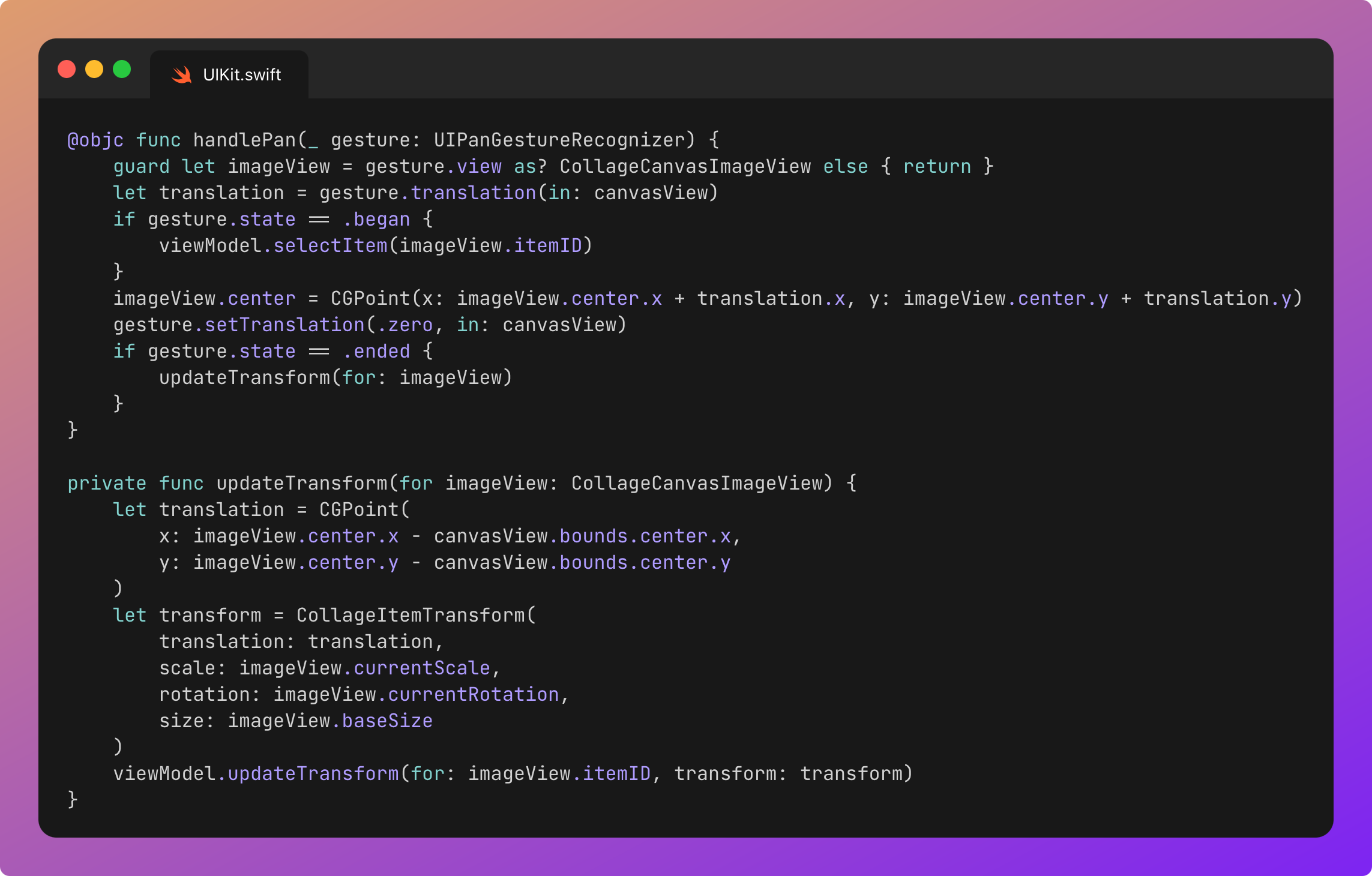This screenshot has width=1372, height=876.
Task: Click the .ended enum case
Action: 376,351
